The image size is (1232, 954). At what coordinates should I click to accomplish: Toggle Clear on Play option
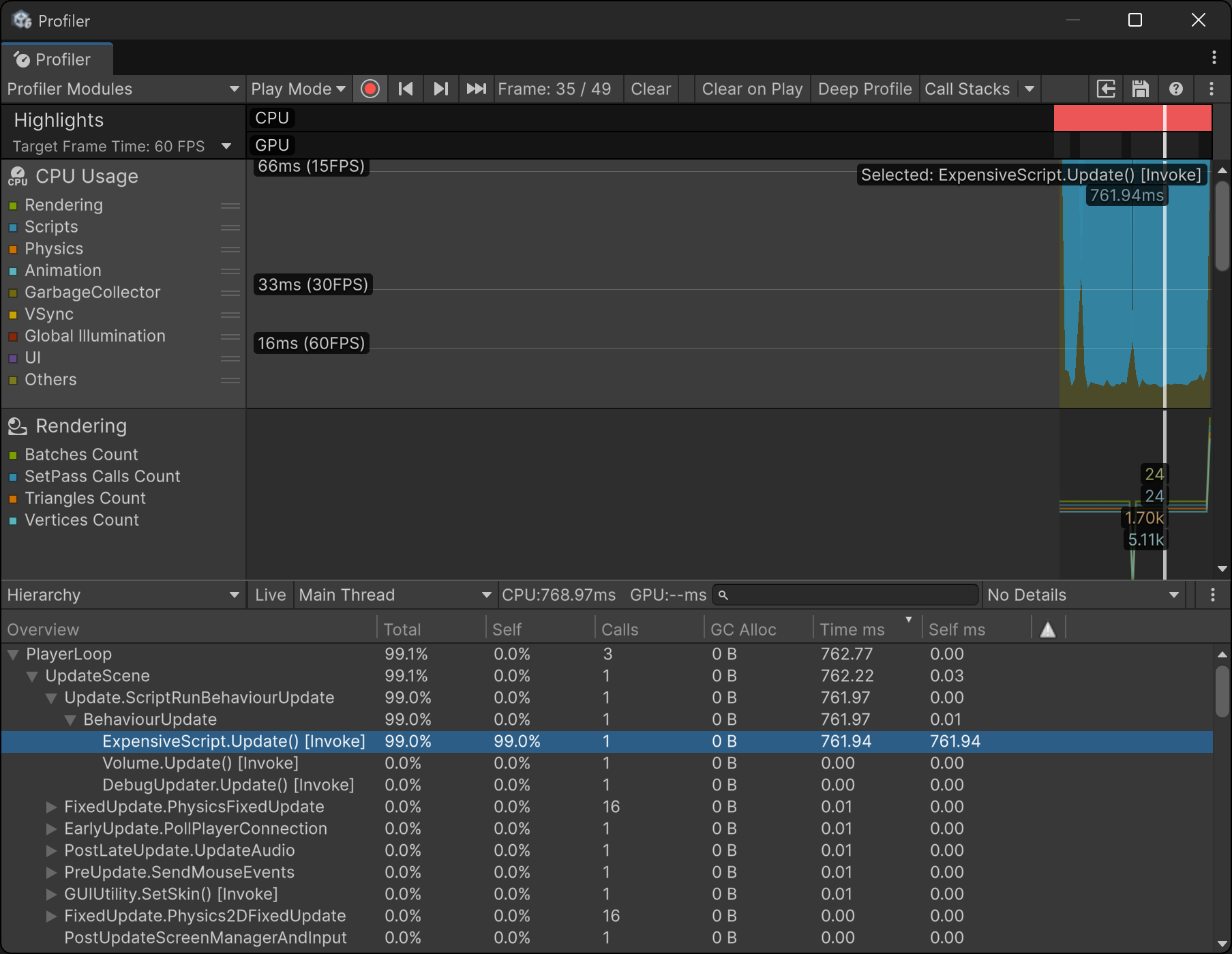tap(752, 89)
